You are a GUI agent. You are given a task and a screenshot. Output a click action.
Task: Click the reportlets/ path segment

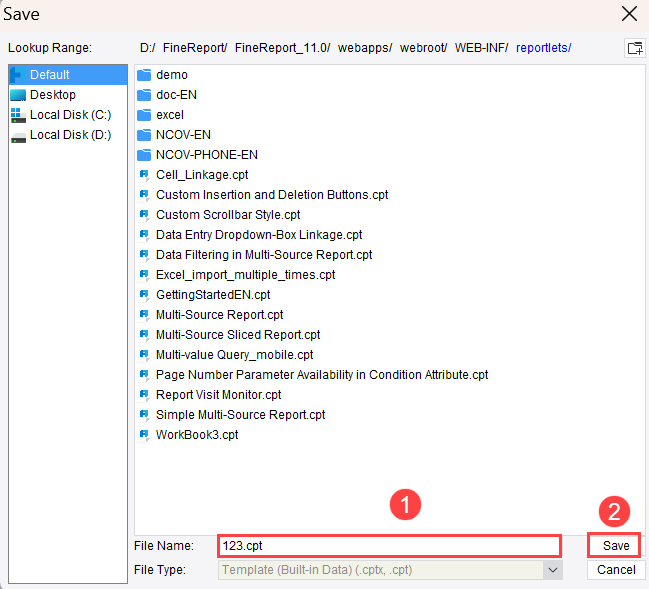click(543, 48)
